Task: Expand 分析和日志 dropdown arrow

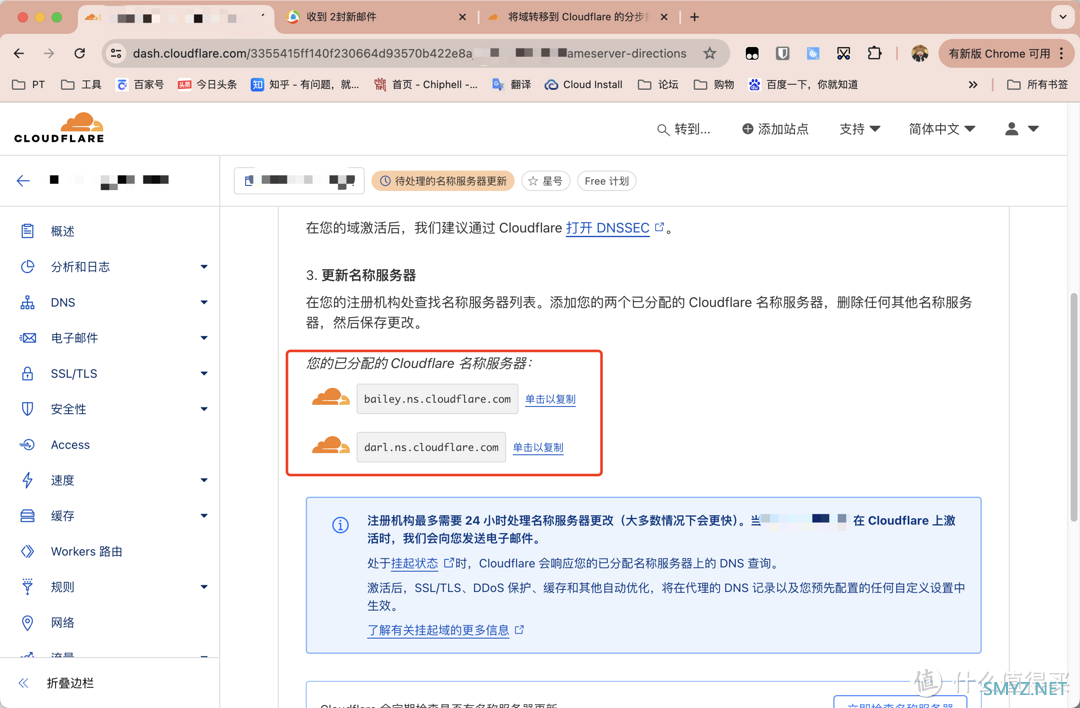Action: click(204, 267)
